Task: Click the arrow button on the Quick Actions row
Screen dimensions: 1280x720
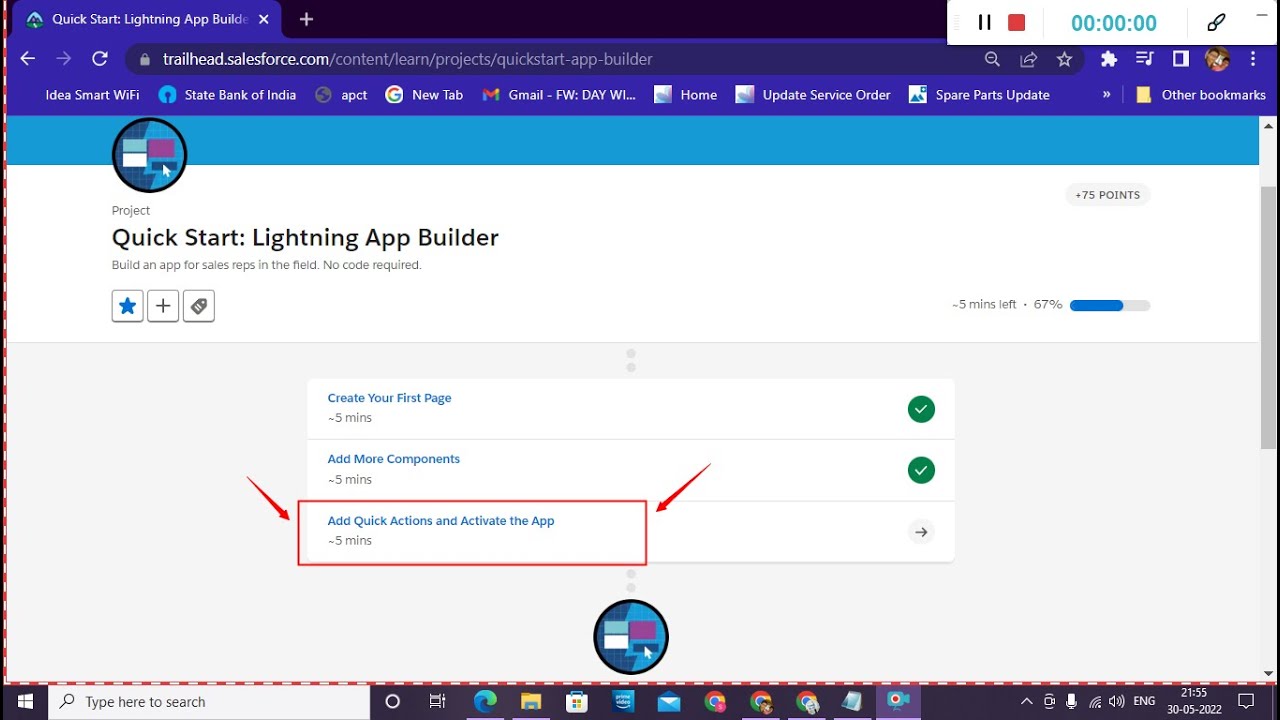Action: tap(921, 532)
